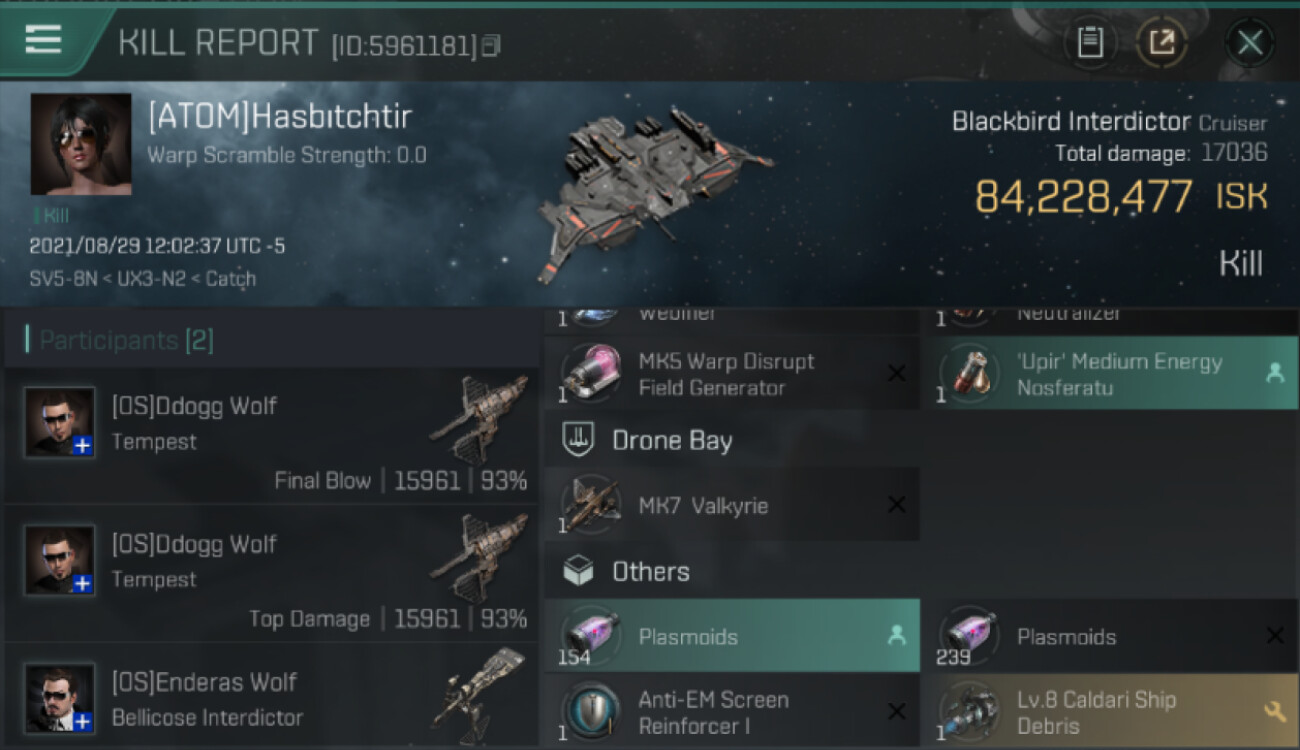This screenshot has width=1300, height=750.
Task: Select the Anti-EM Screen Reinforcer I item
Action: [x=732, y=711]
